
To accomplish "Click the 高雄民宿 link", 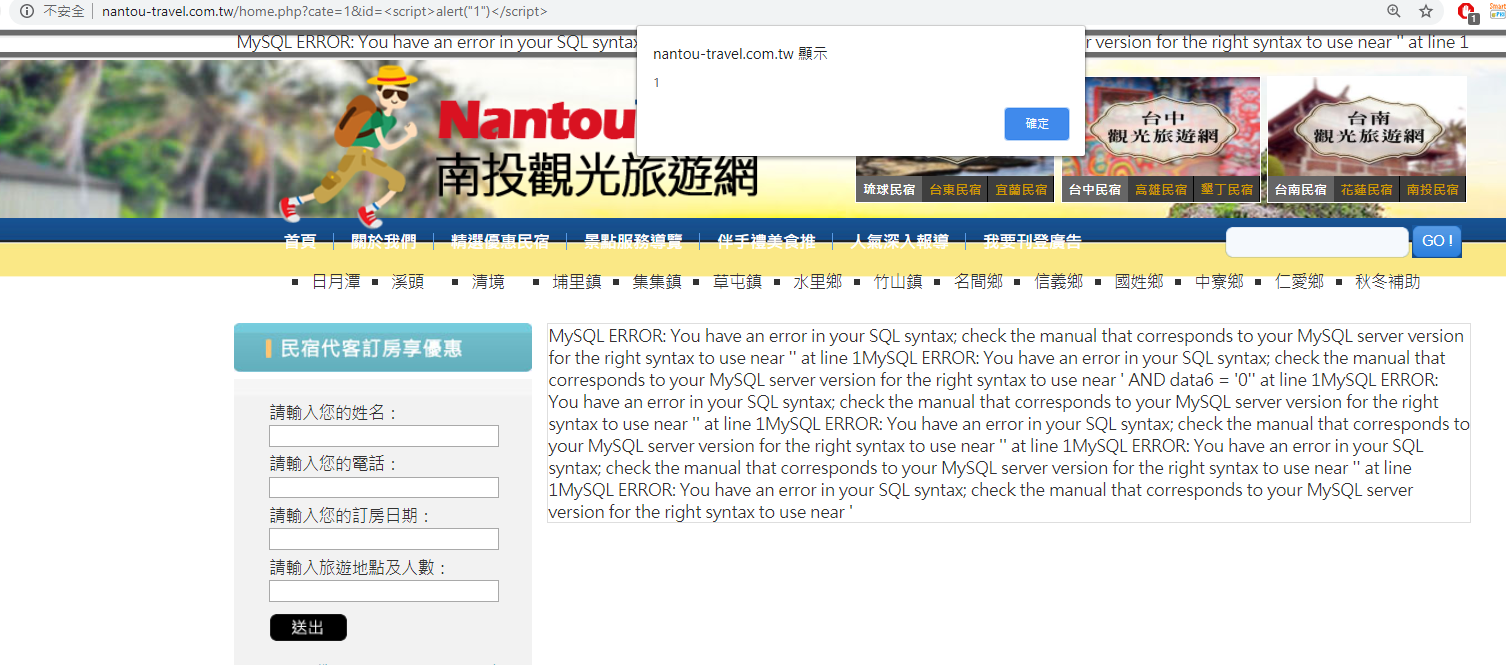I will click(x=1161, y=189).
